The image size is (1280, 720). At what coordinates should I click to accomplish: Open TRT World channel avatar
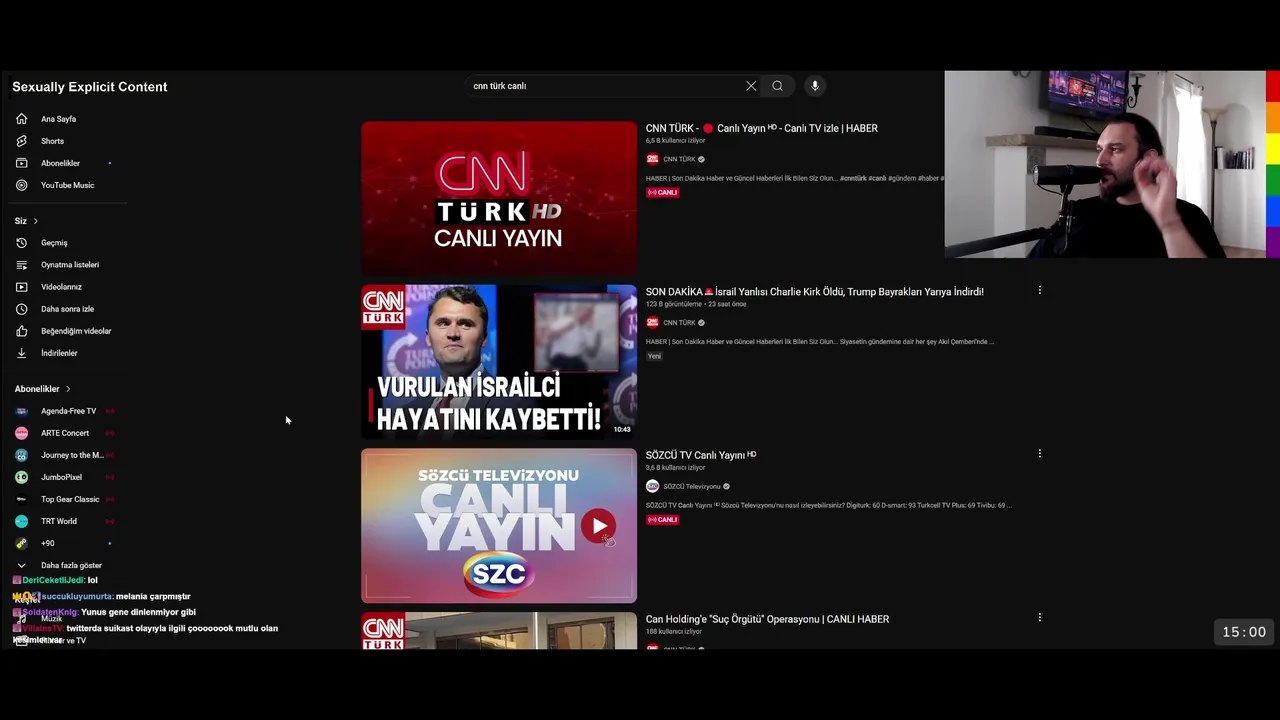click(x=21, y=521)
